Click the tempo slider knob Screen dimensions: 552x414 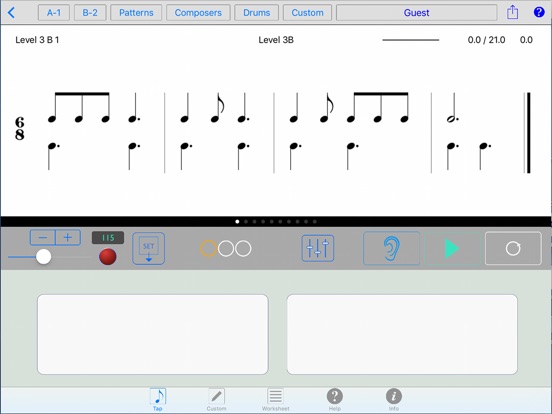44,257
